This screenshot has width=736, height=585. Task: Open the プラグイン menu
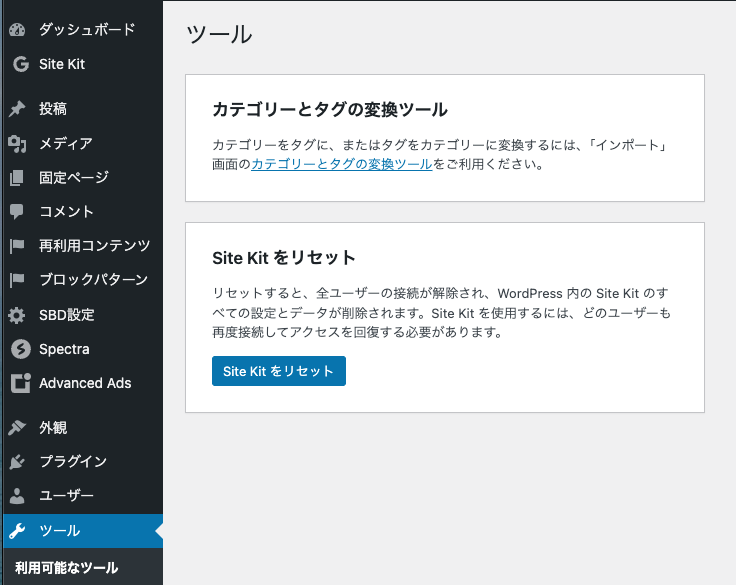pos(83,462)
